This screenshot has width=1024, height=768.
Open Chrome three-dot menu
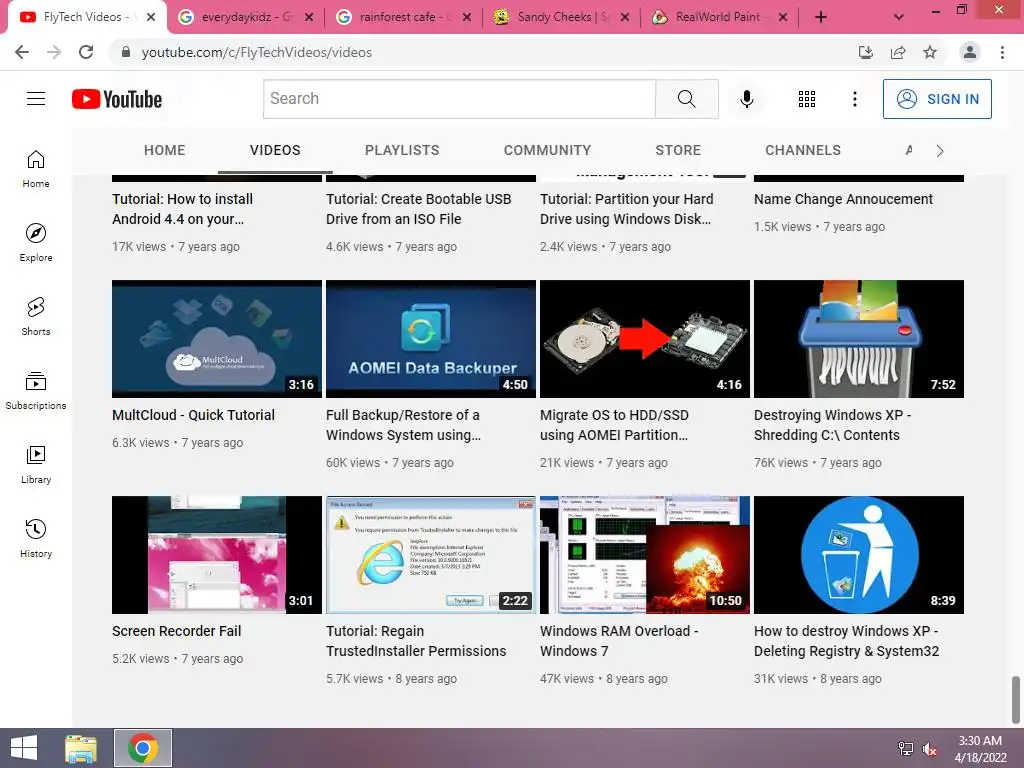[x=1002, y=52]
